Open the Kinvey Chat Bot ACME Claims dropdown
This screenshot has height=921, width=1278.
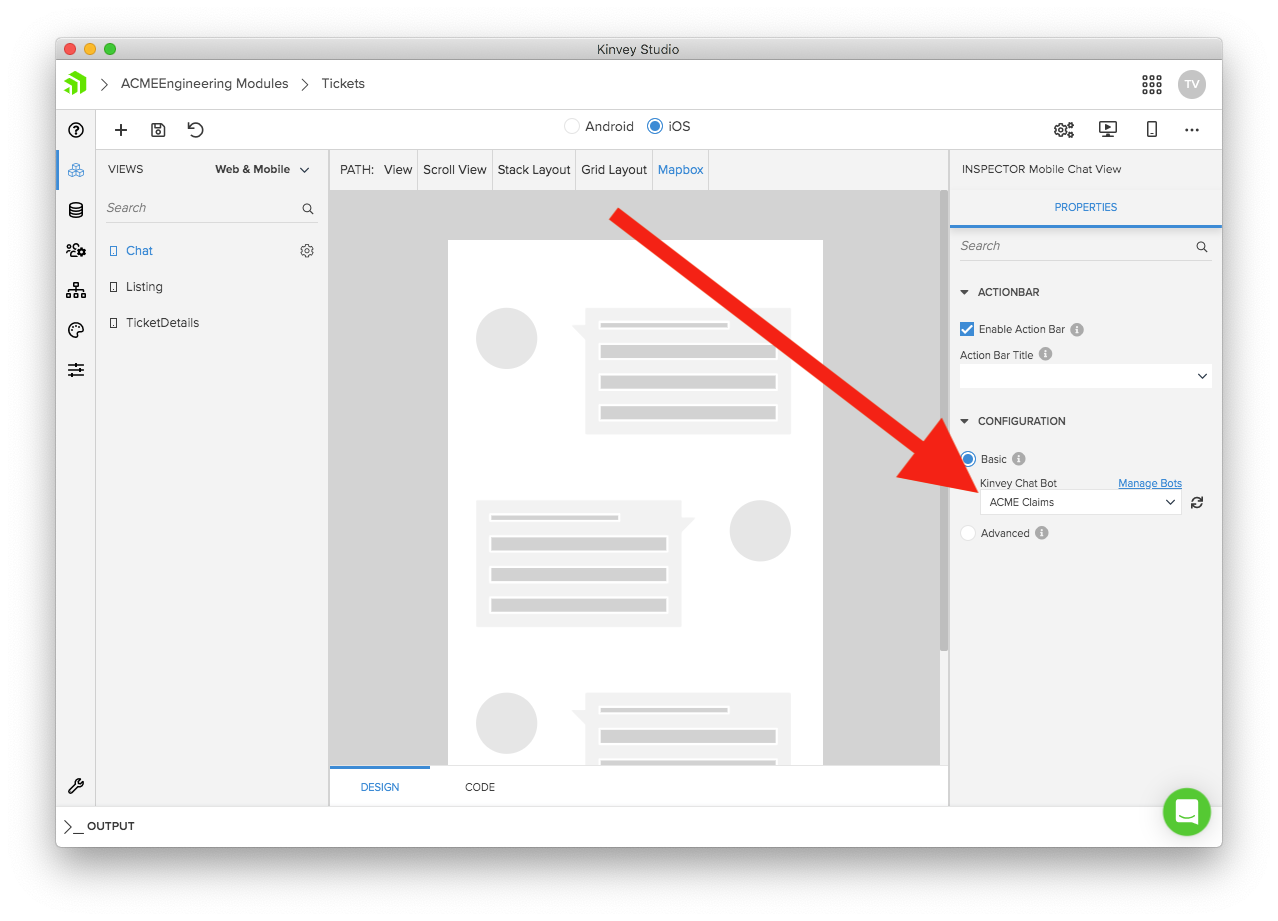pos(1080,502)
